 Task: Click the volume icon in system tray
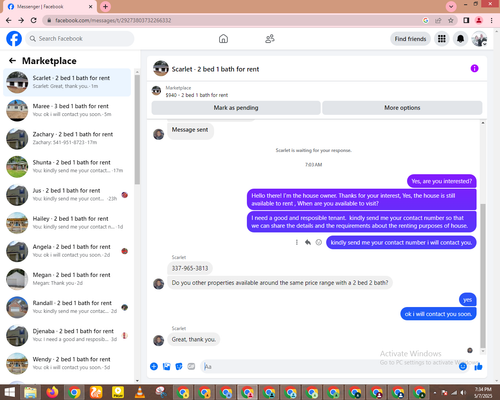pos(463,393)
